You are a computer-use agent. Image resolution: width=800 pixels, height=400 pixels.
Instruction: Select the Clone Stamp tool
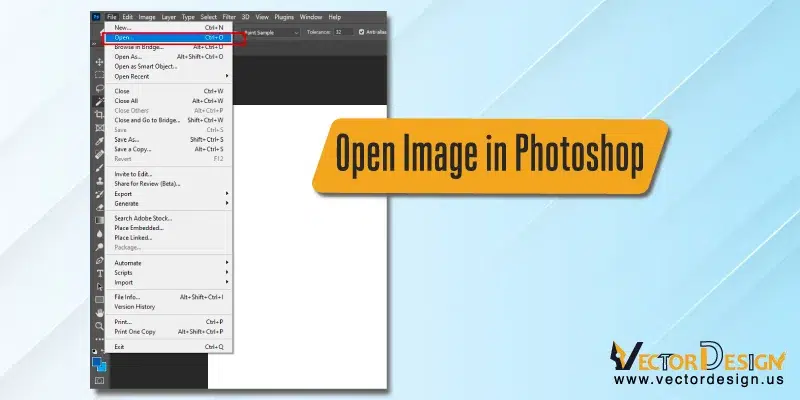click(99, 181)
